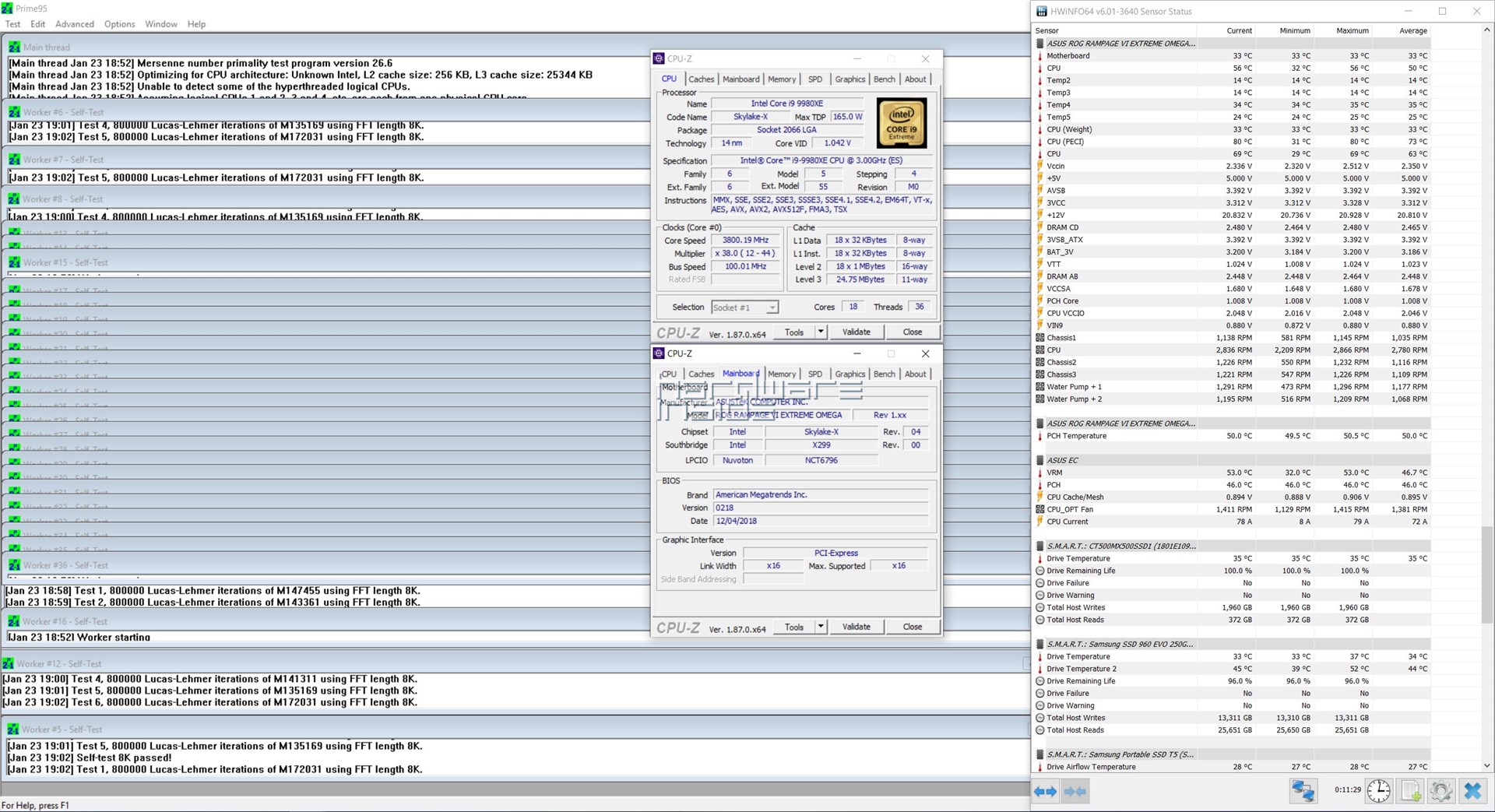Open HWiNFO sensor settings gear icon
Image resolution: width=1495 pixels, height=812 pixels.
(x=1440, y=792)
